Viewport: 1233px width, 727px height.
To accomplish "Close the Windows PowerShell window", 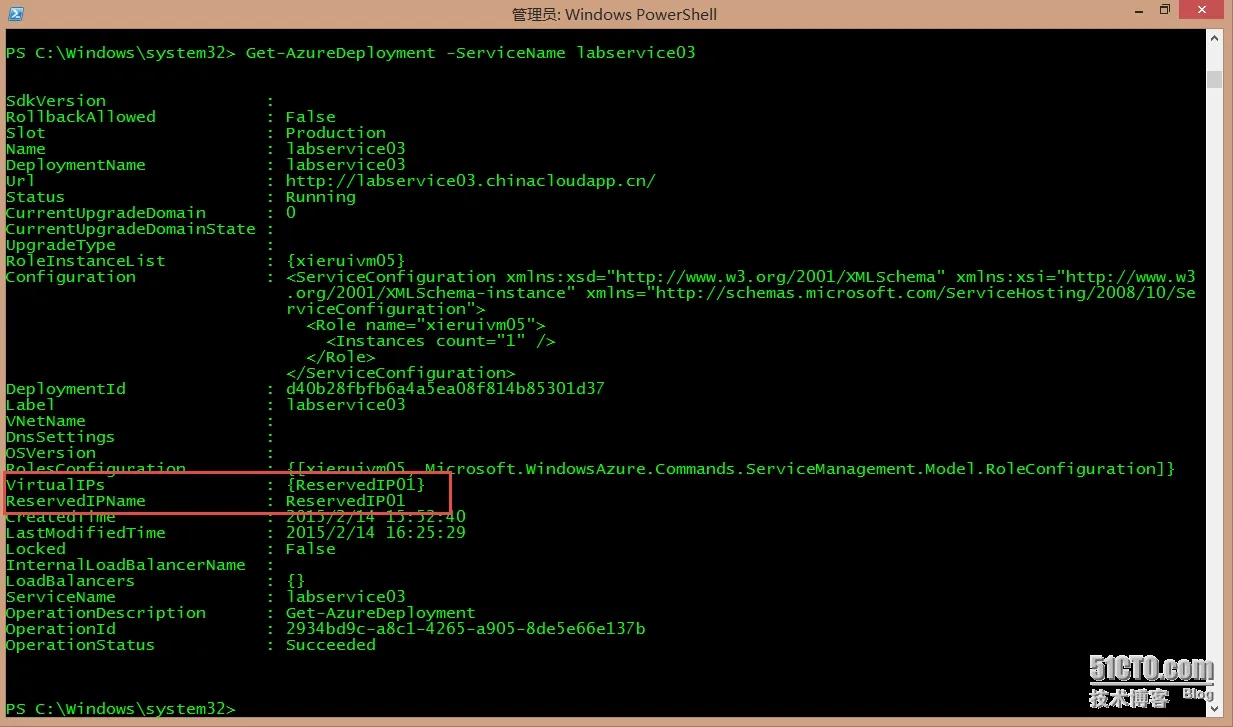I will coord(1204,12).
